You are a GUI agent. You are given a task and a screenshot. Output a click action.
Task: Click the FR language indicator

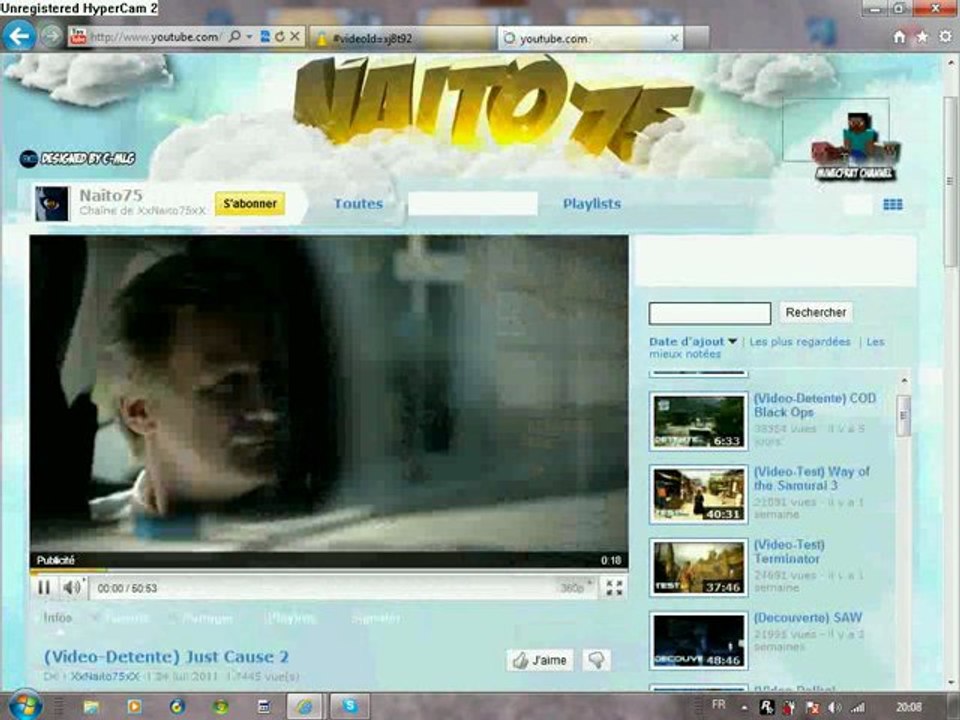pyautogui.click(x=719, y=705)
